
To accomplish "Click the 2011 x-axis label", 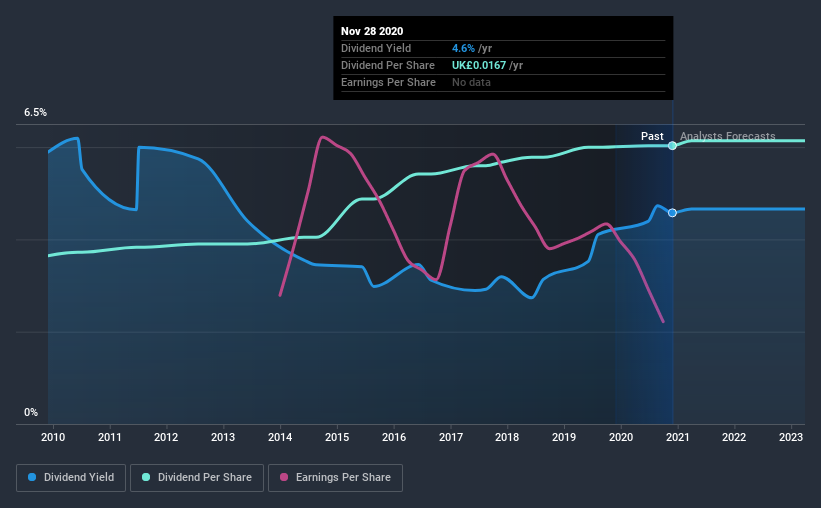I will click(109, 437).
